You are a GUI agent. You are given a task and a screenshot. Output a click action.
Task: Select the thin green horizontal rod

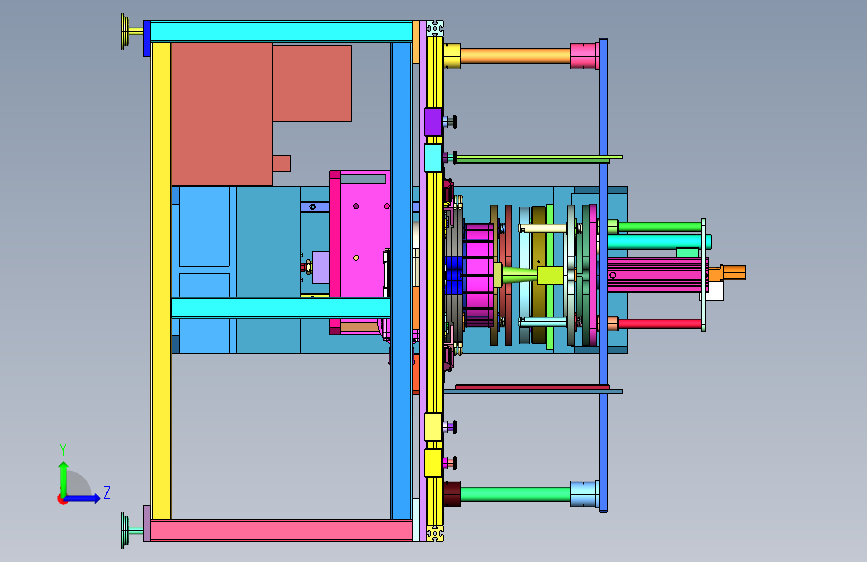(538, 159)
